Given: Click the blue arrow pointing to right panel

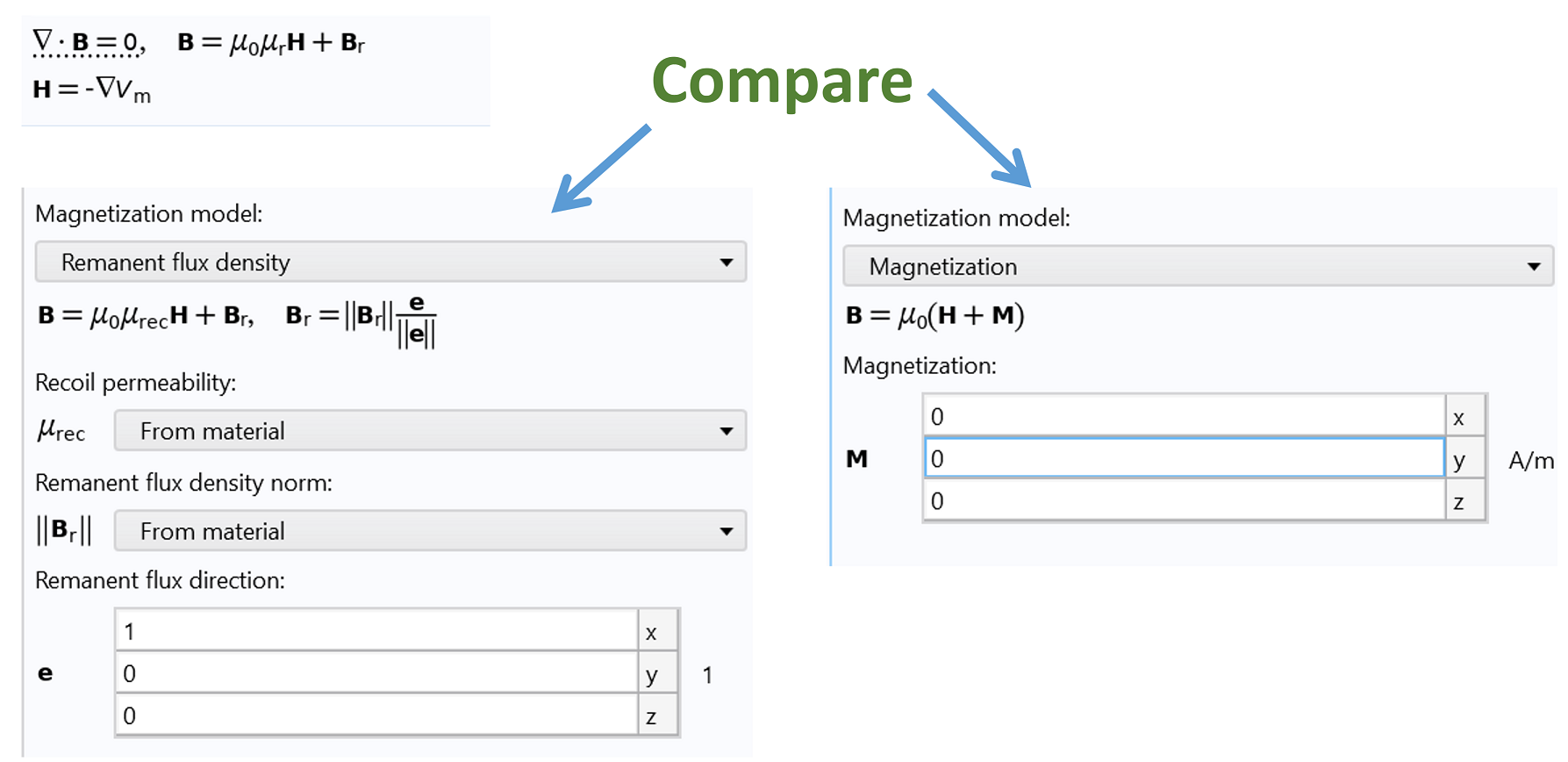Looking at the screenshot, I should click(x=981, y=139).
